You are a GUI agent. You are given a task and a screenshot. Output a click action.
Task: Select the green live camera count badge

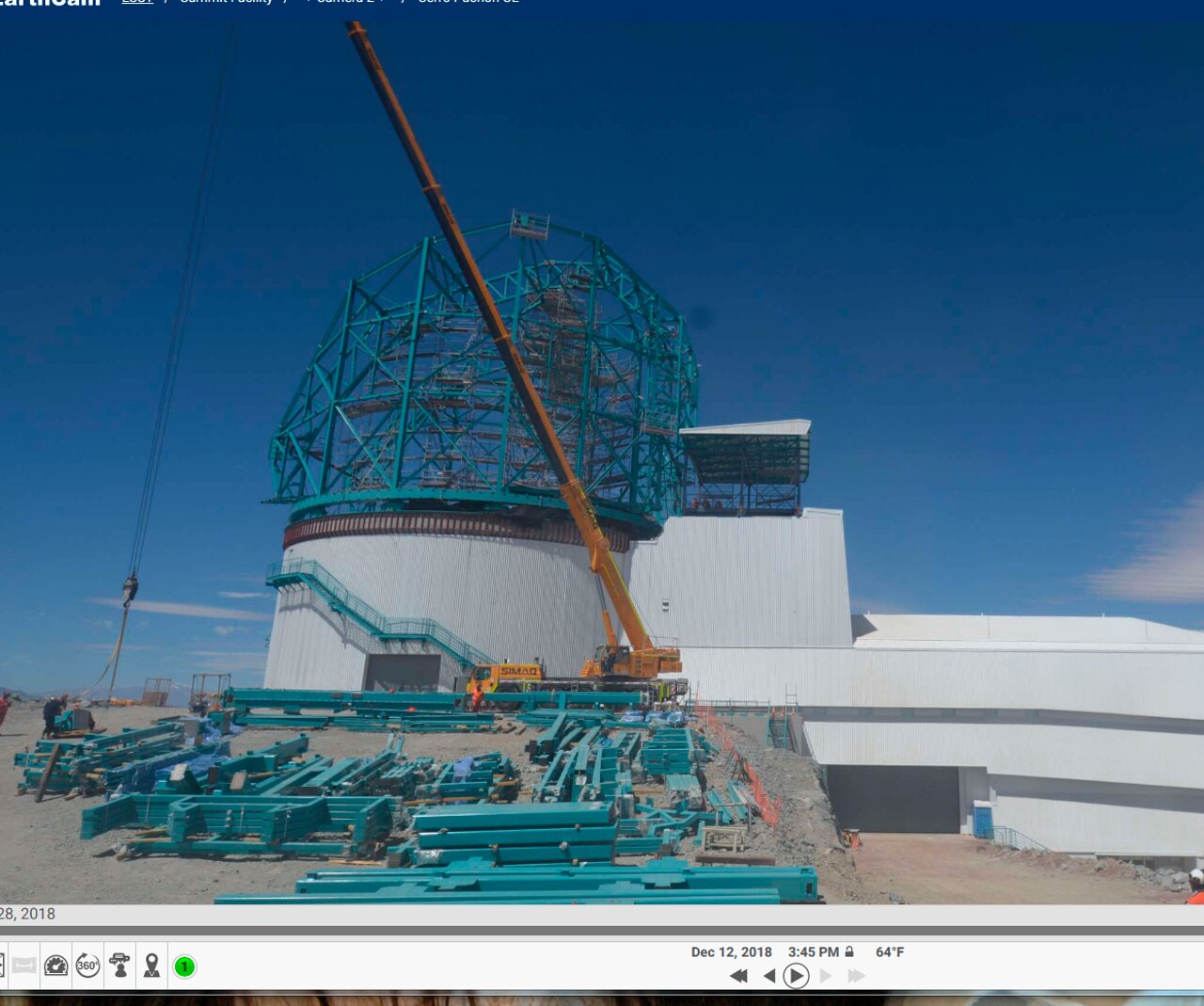click(184, 966)
